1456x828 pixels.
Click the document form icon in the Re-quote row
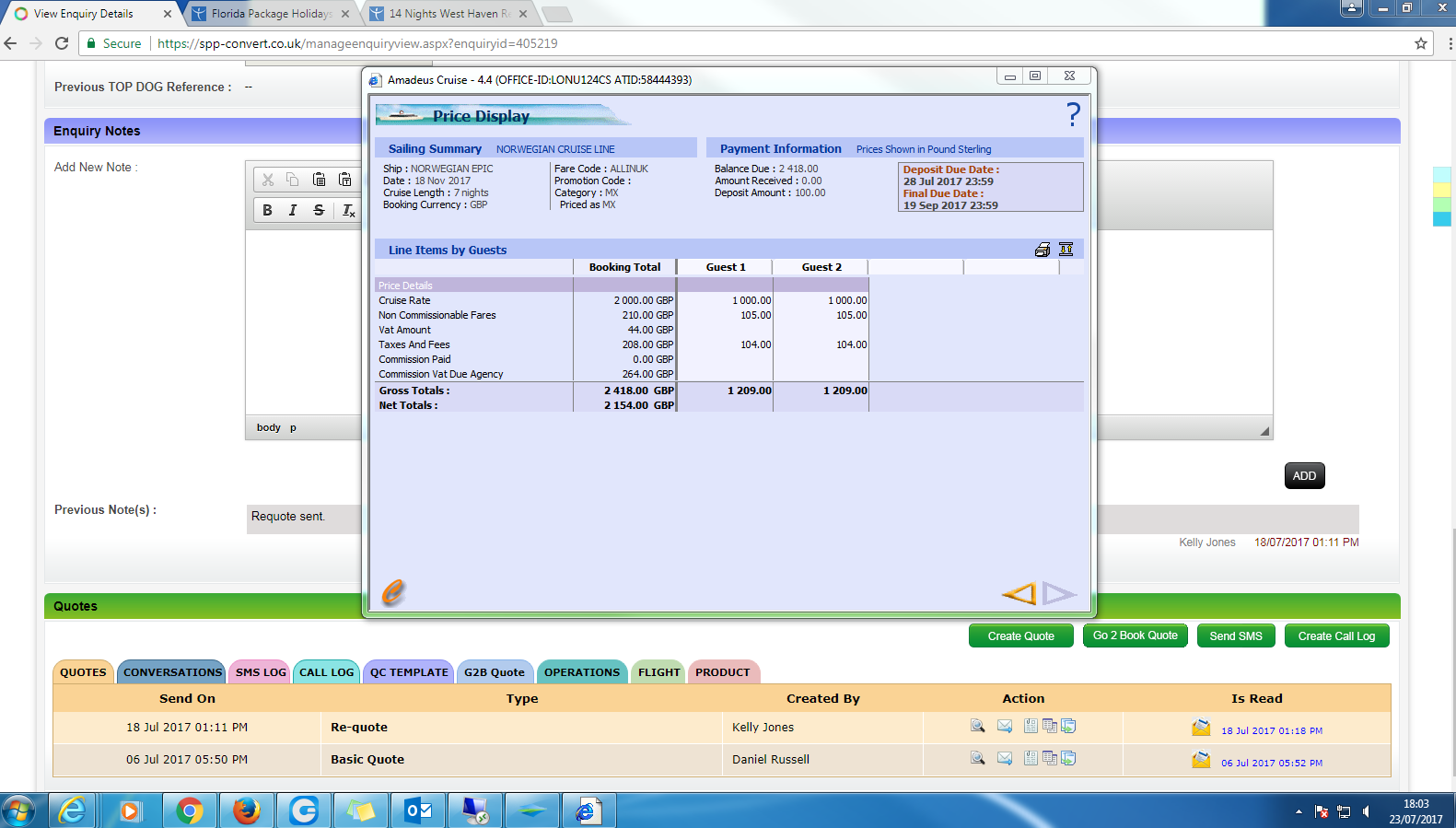click(x=1031, y=726)
